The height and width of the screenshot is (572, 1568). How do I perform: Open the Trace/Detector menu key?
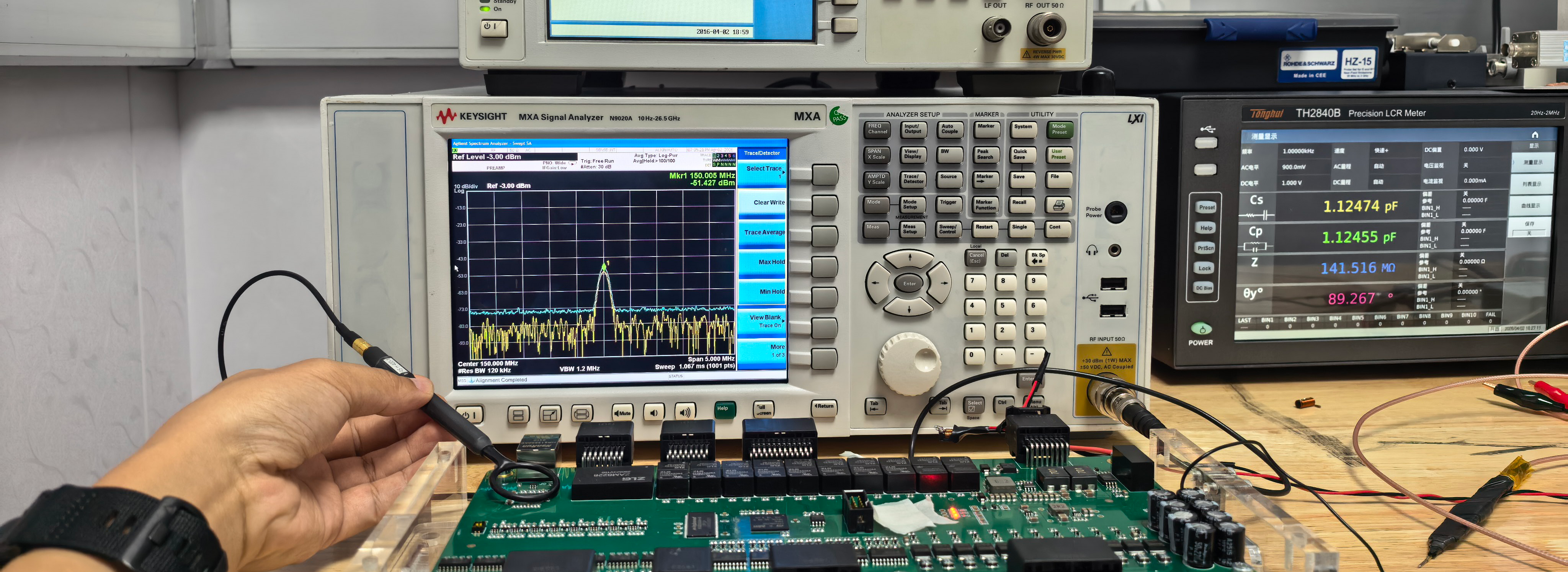click(x=914, y=180)
